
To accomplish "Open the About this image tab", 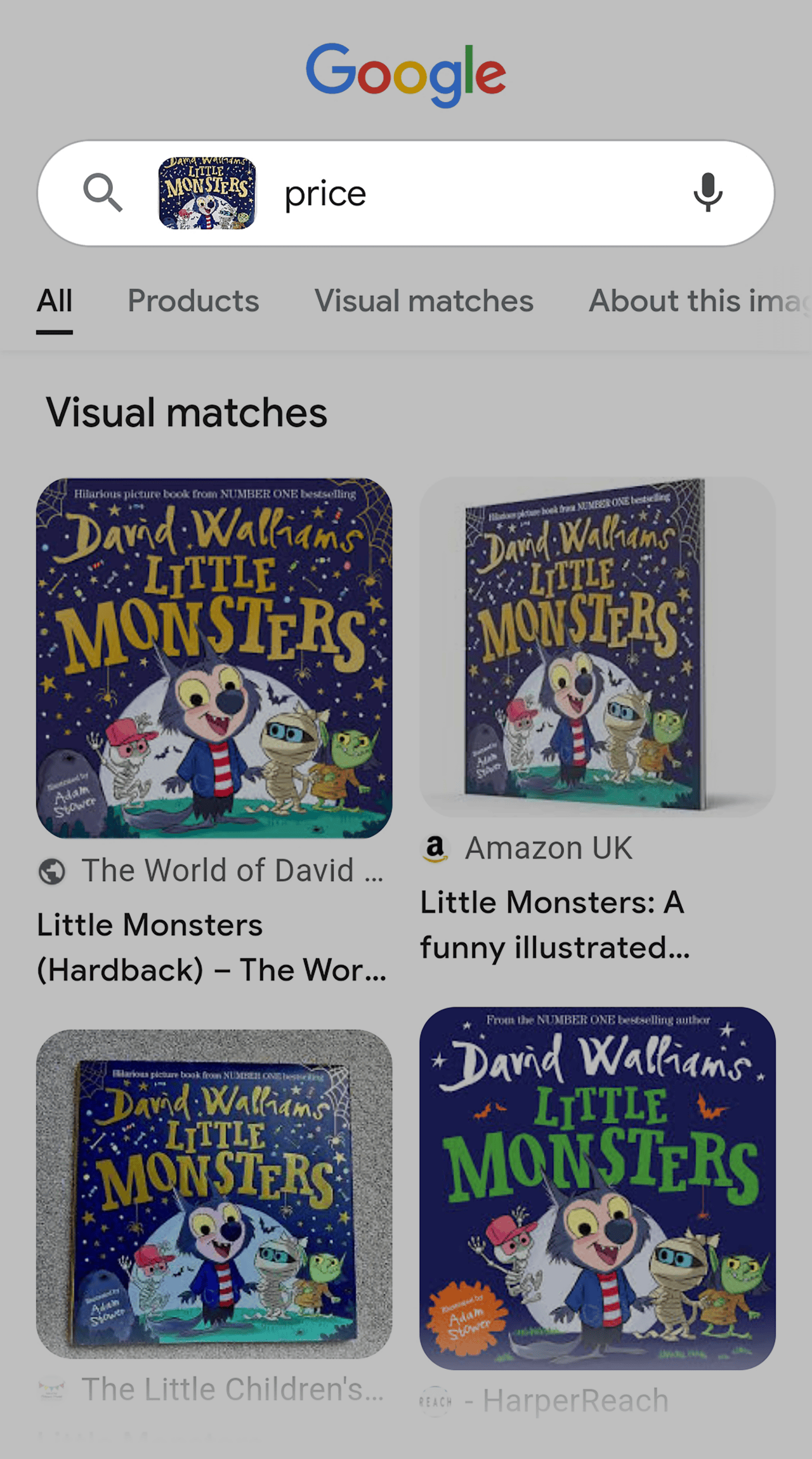I will 698,301.
